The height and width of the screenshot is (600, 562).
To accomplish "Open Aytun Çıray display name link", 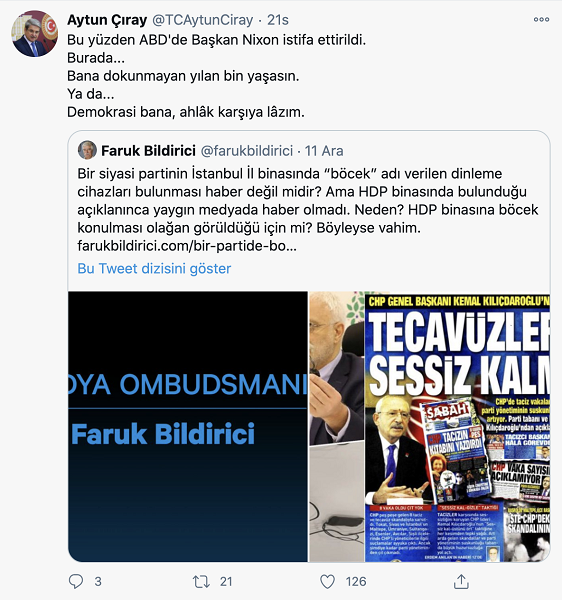I will [107, 20].
